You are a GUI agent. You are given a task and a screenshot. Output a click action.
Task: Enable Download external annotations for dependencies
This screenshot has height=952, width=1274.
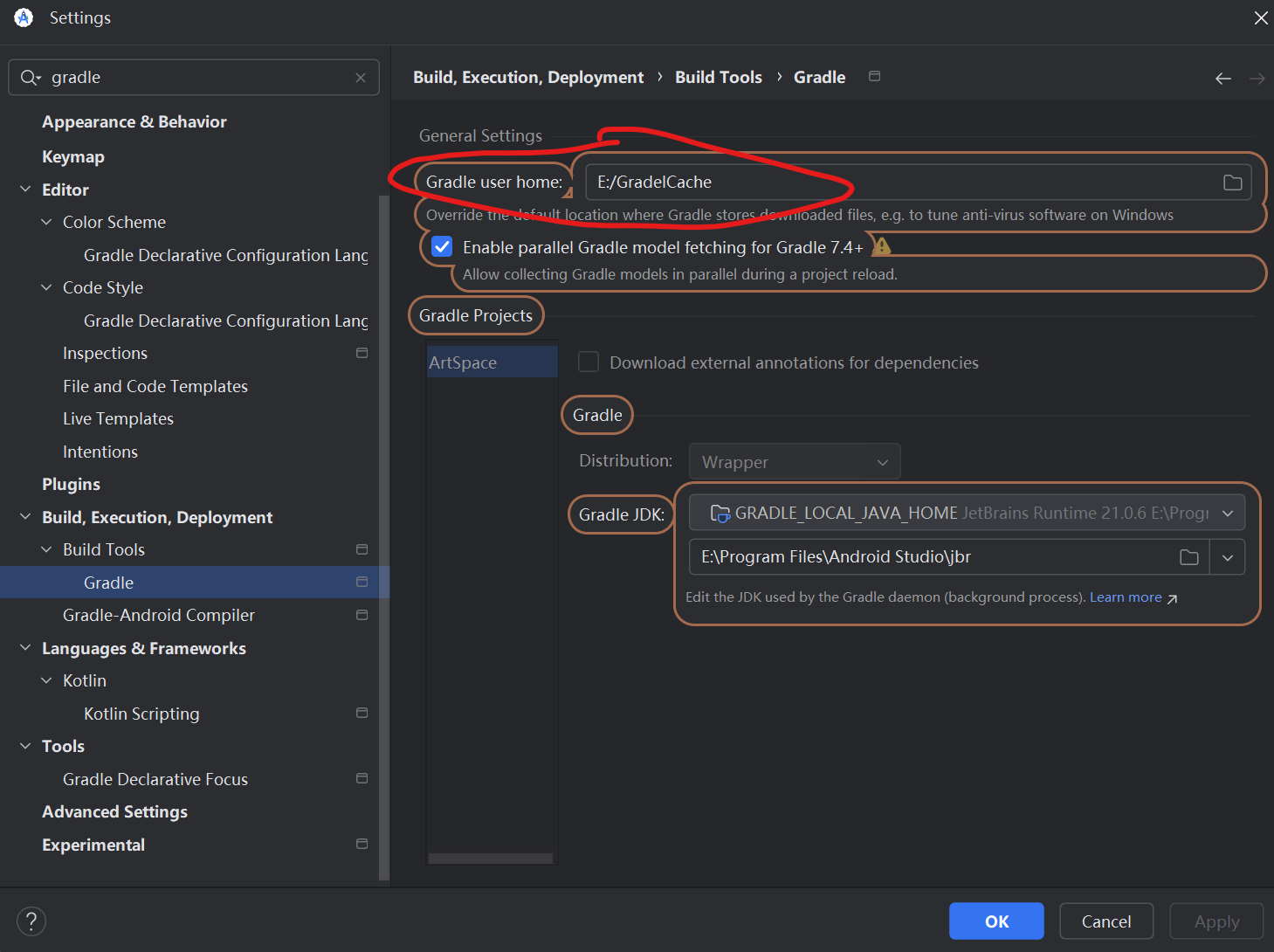click(589, 362)
